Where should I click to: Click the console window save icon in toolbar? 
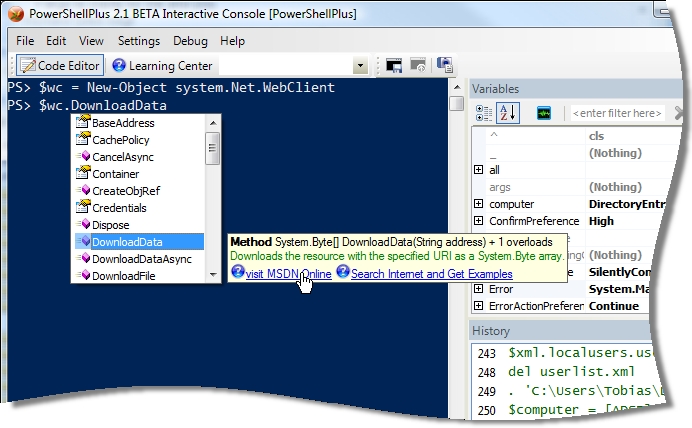tap(394, 65)
